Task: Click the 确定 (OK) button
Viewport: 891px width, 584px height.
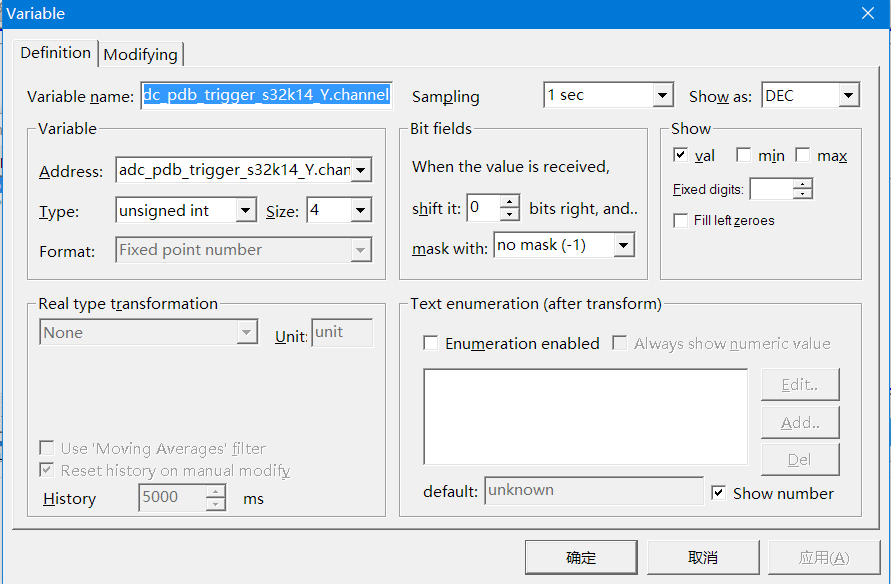Action: pos(580,558)
